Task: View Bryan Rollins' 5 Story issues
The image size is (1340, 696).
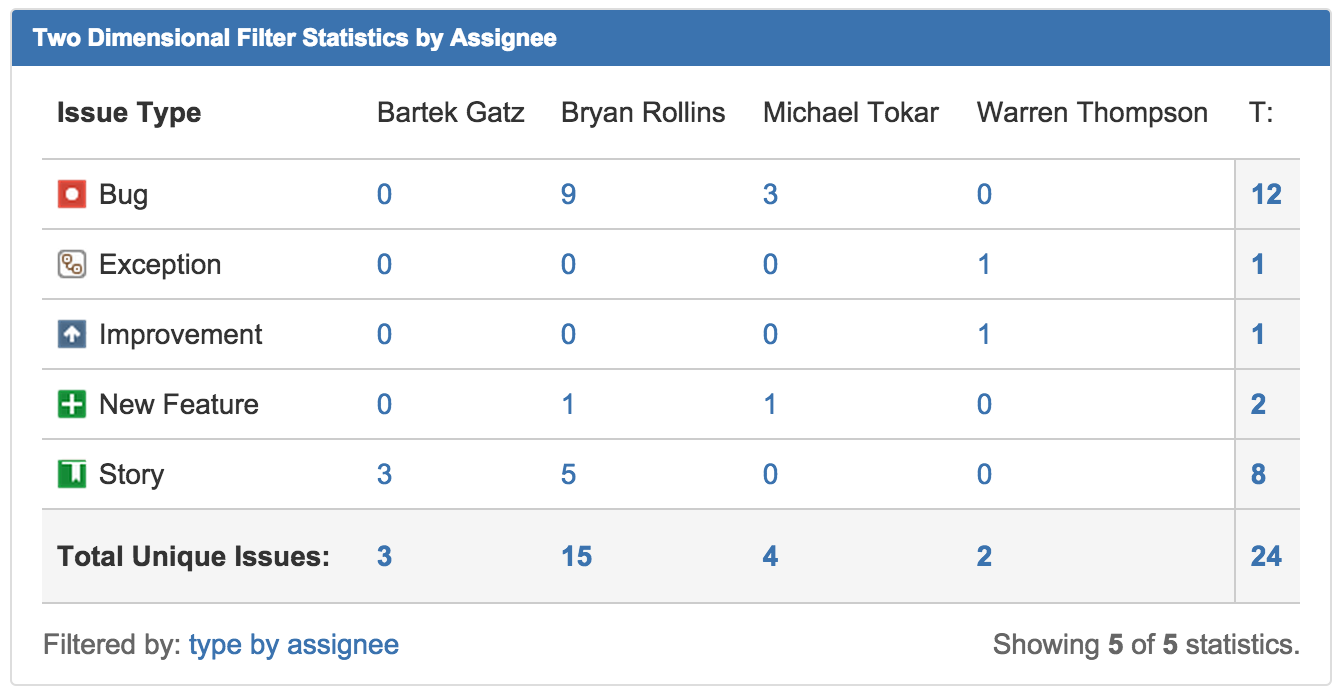Action: coord(568,474)
